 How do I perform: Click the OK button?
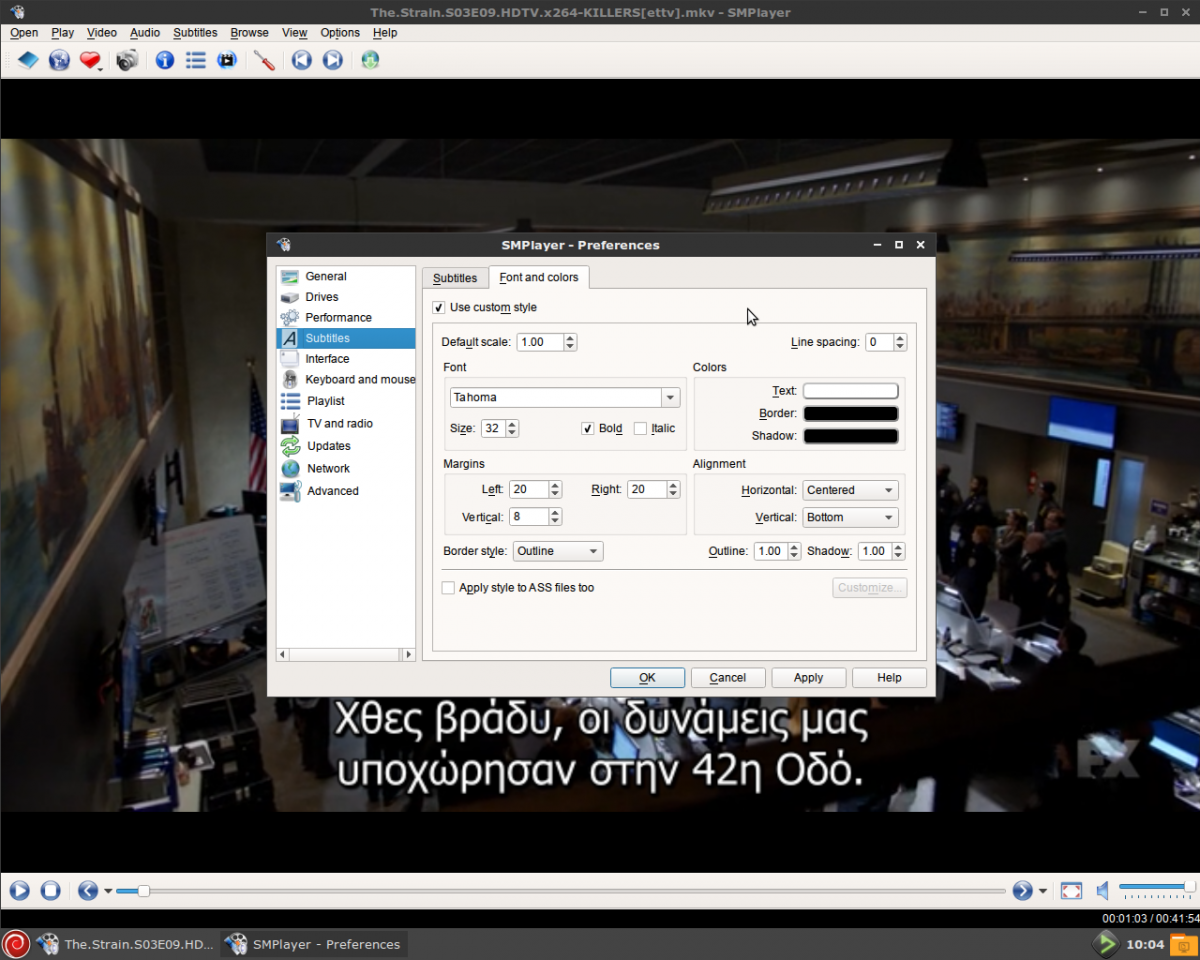click(647, 678)
